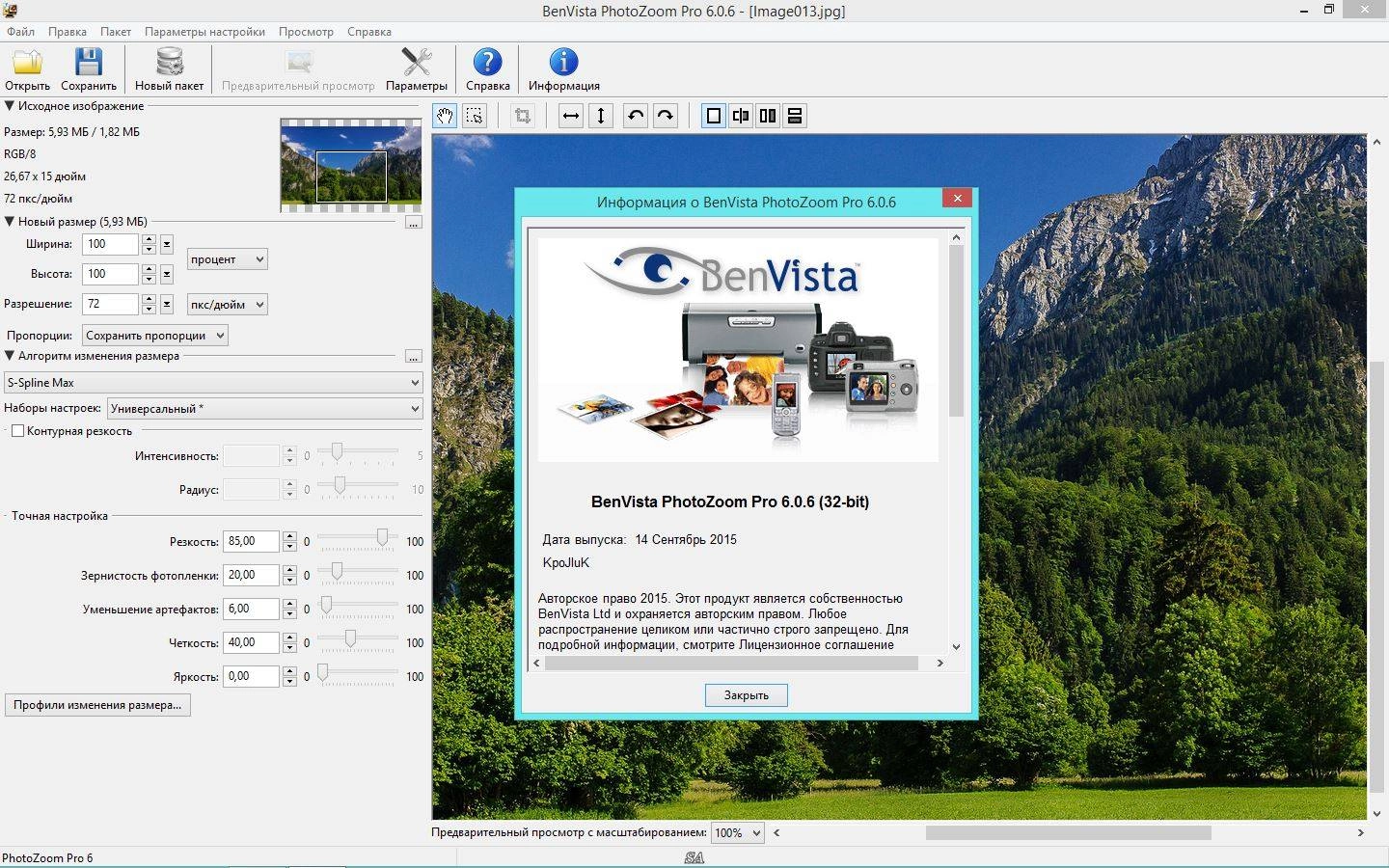The image size is (1389, 868).
Task: Click the Зернистость фотопленки slider handle
Action: pos(337,572)
